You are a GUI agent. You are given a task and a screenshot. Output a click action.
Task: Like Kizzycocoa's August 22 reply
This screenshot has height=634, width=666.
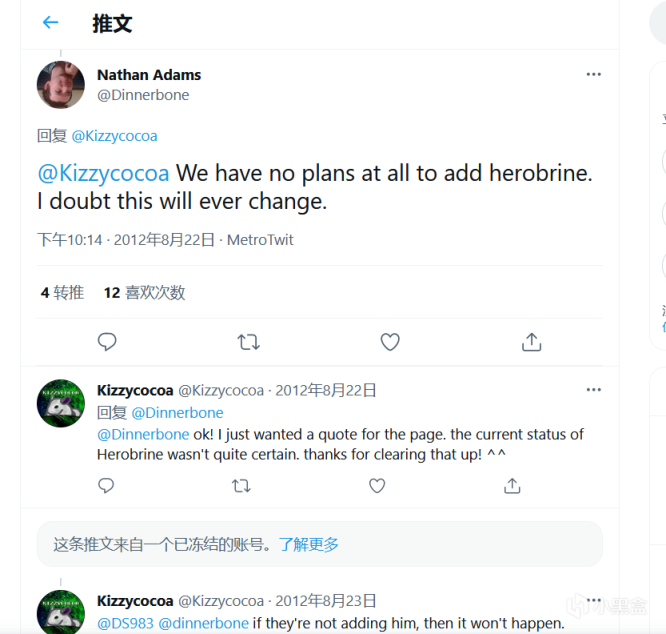377,486
